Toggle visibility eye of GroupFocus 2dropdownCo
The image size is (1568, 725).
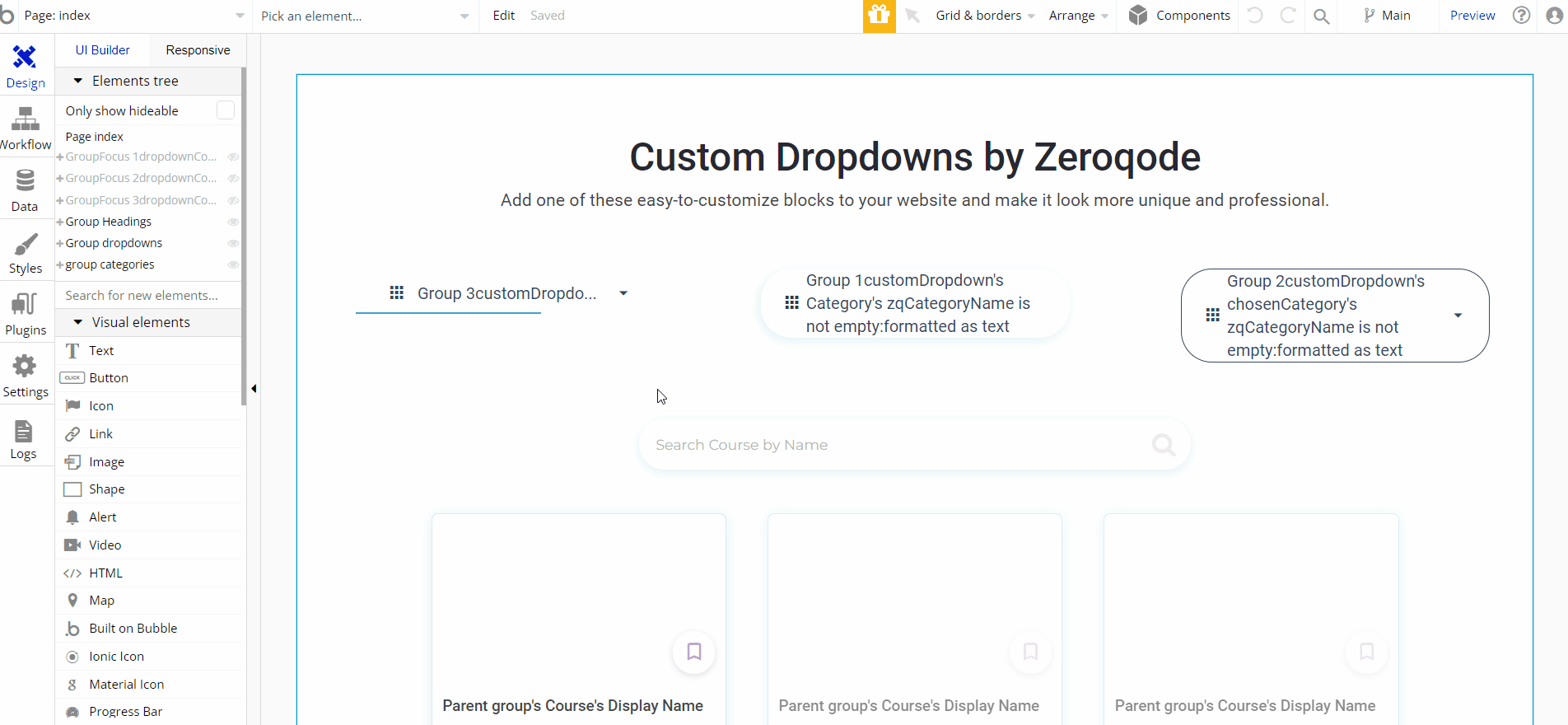click(x=233, y=178)
